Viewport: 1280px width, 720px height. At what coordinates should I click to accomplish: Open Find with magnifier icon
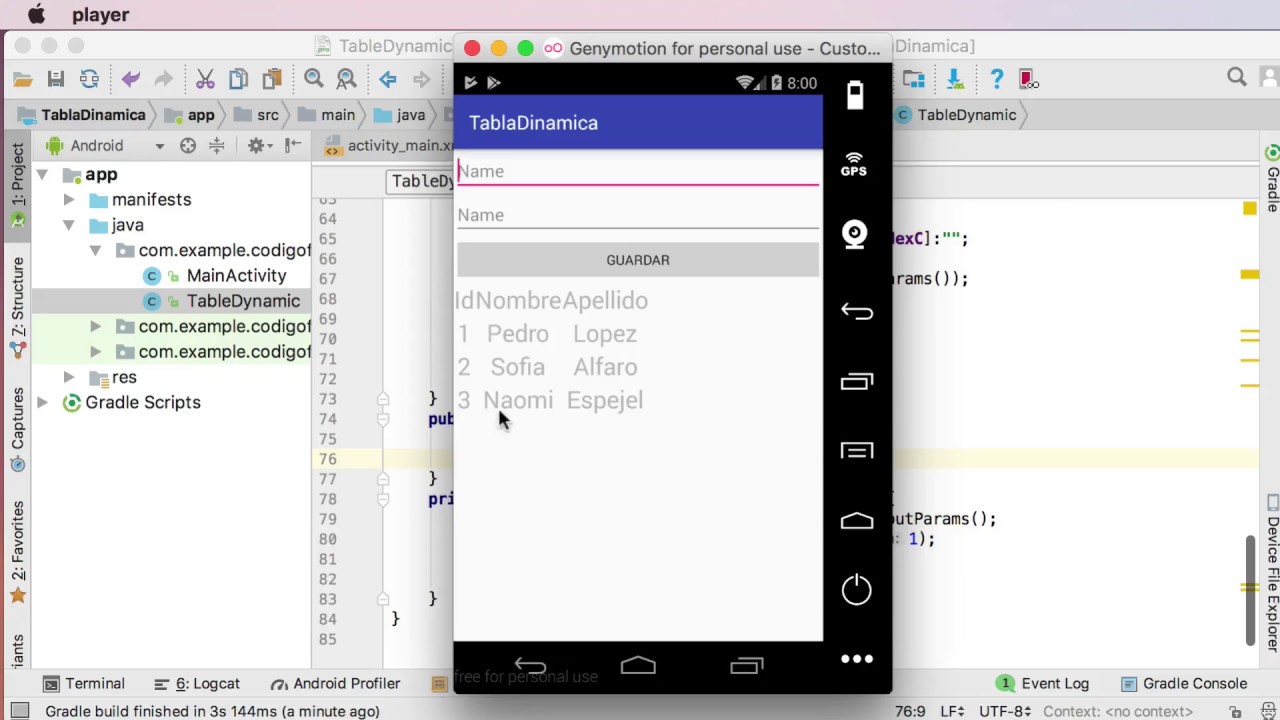point(313,79)
